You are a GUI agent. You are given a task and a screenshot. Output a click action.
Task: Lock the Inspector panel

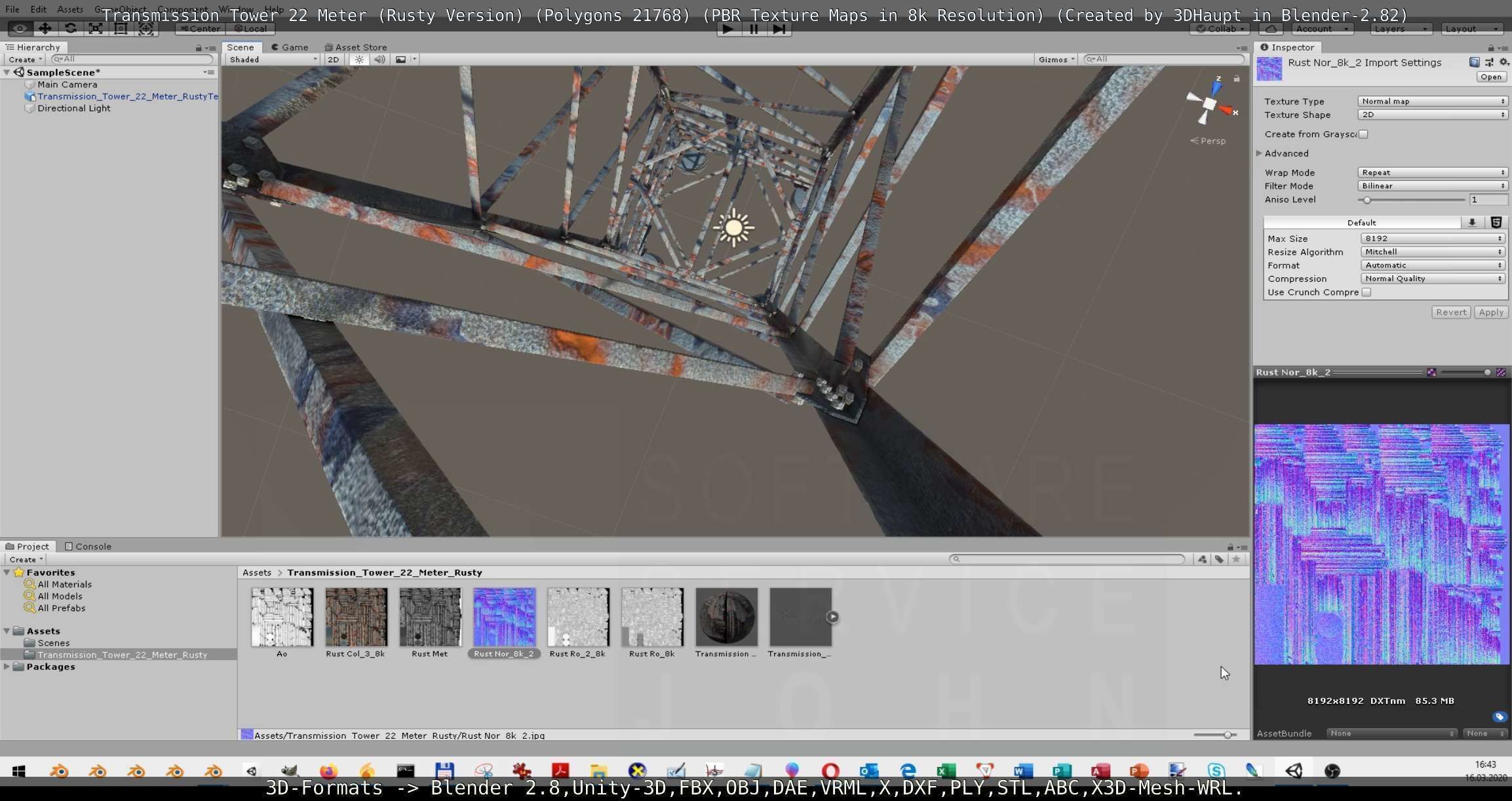[x=1491, y=48]
